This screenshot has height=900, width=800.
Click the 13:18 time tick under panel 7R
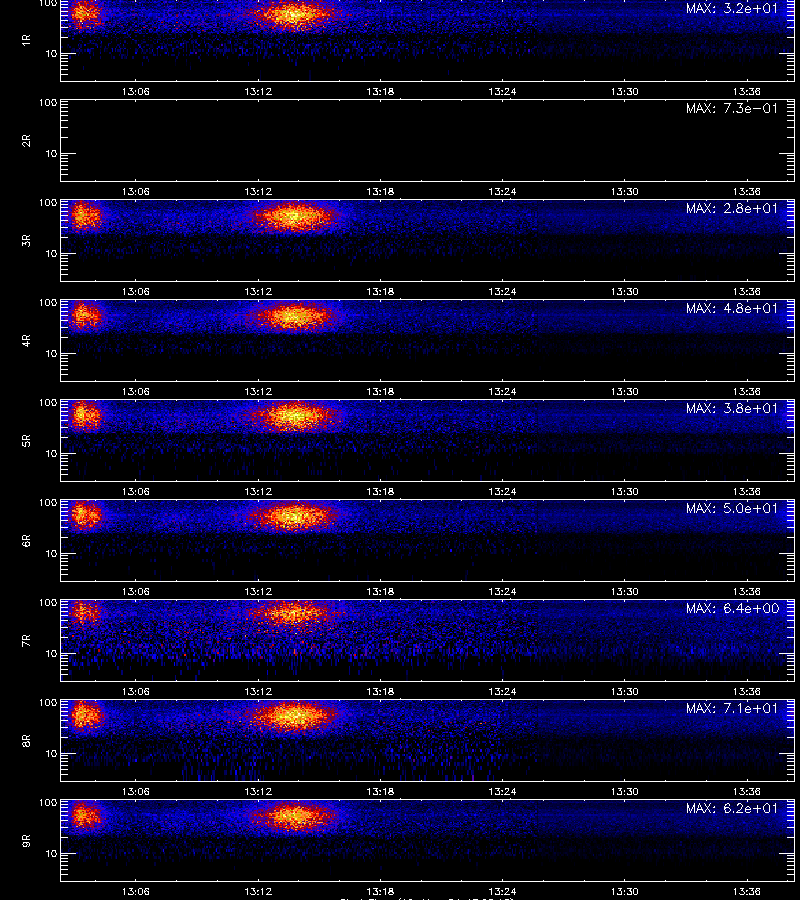[x=380, y=691]
